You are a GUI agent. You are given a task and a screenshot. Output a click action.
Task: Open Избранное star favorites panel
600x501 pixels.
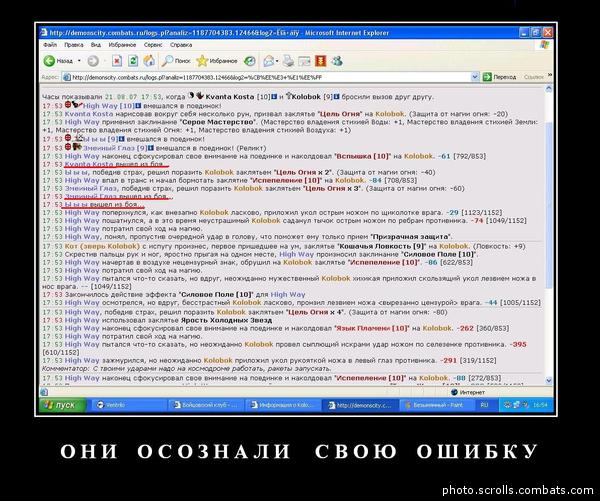point(217,61)
